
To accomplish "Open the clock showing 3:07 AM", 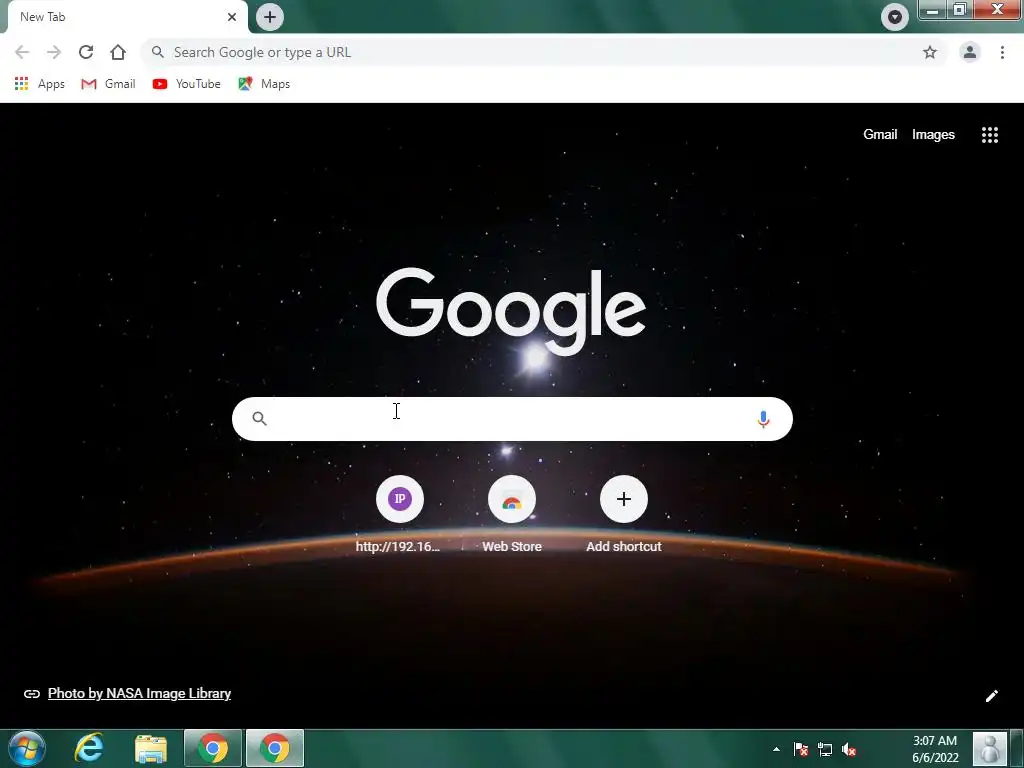I will point(935,749).
